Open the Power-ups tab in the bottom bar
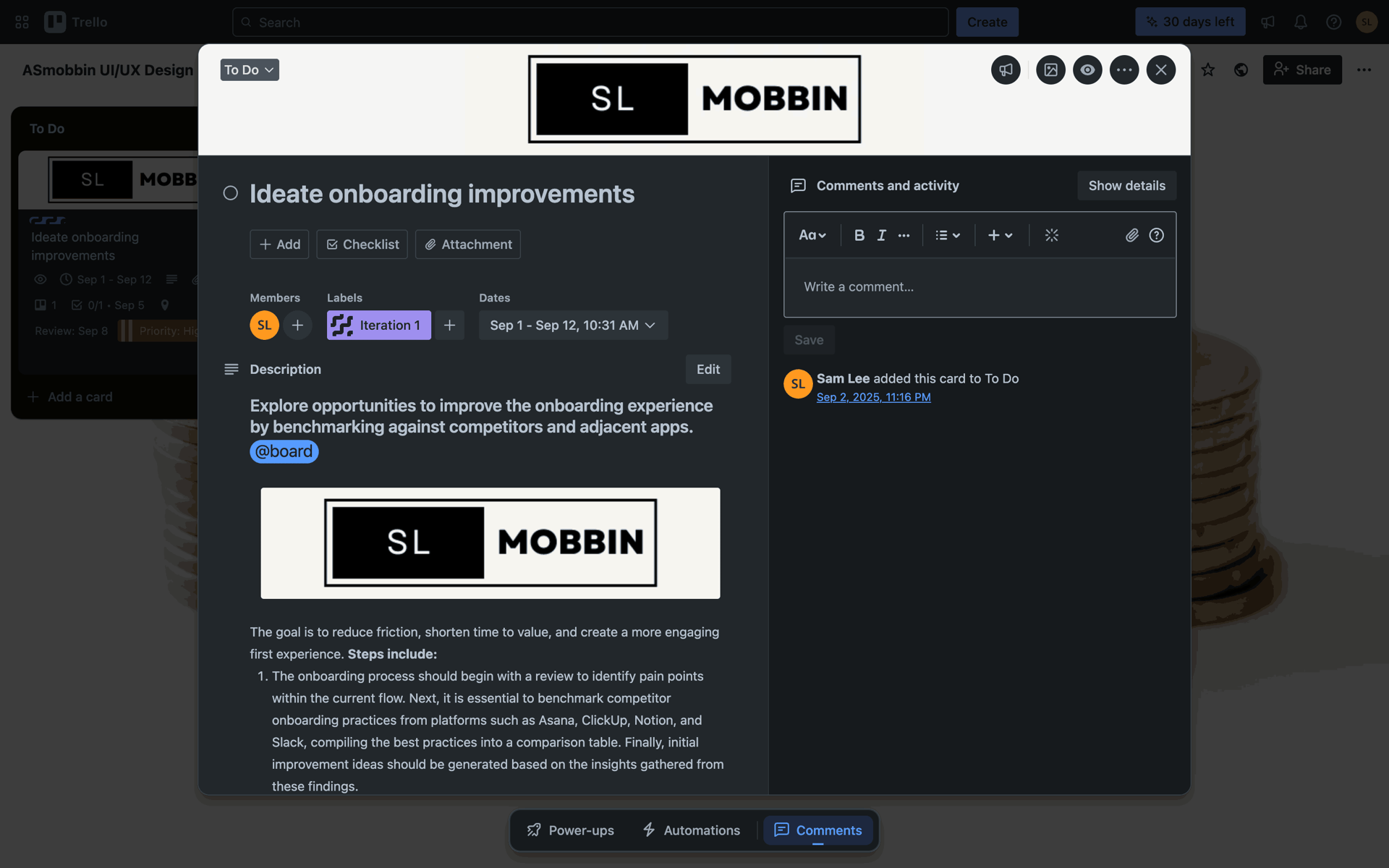The width and height of the screenshot is (1389, 868). 571,830
